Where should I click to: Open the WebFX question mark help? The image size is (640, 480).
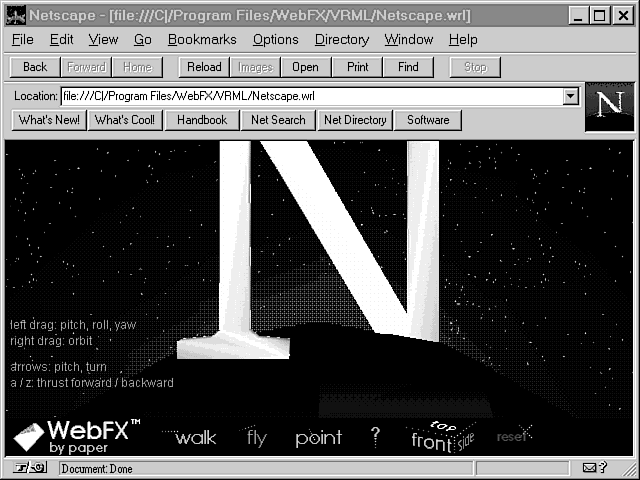[376, 437]
